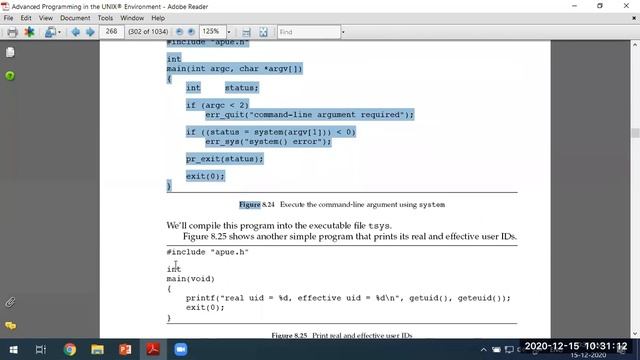Open Zoom app from taskbar
This screenshot has width=640, height=360.
tap(181, 349)
